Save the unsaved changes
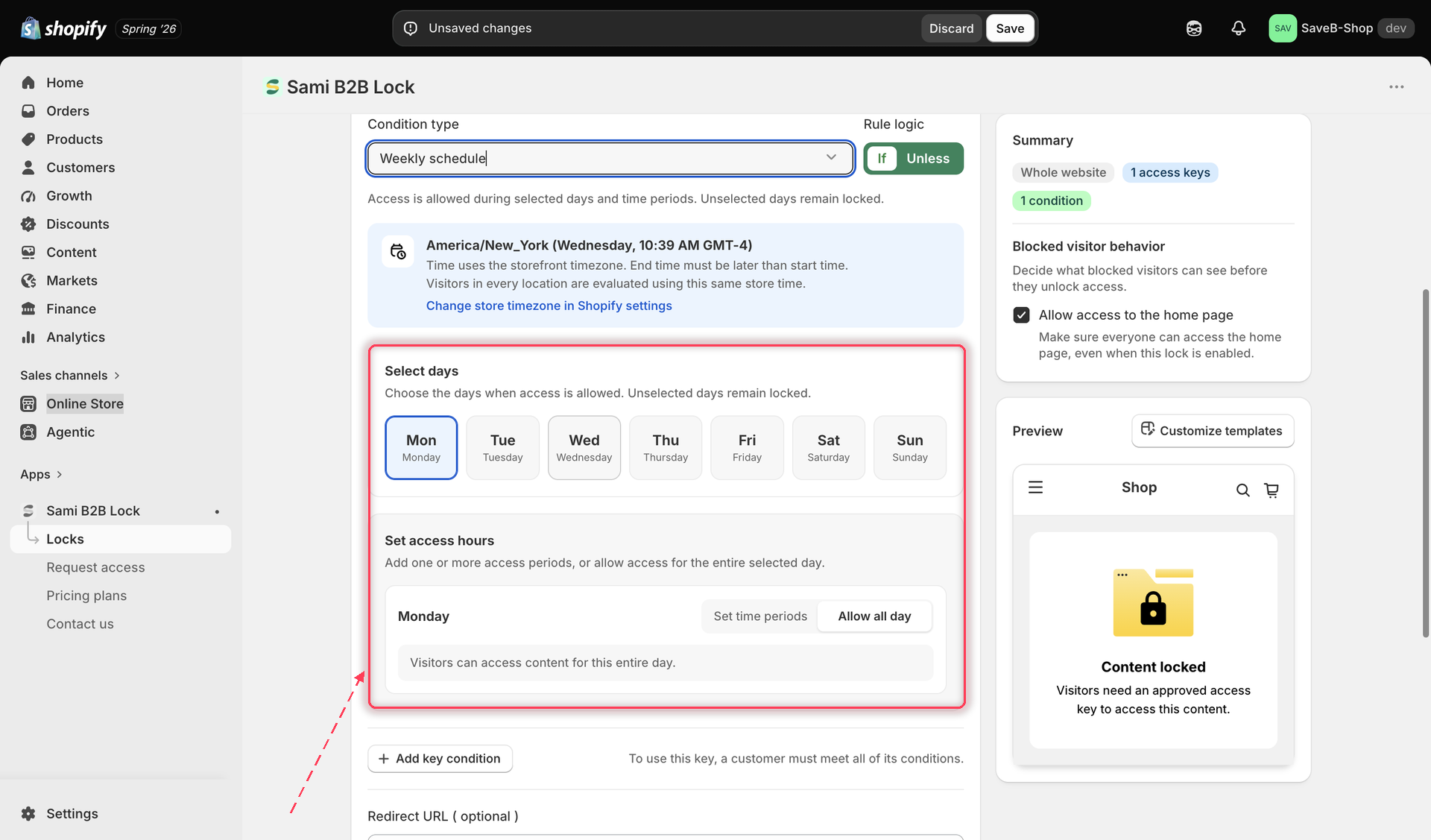Image resolution: width=1431 pixels, height=840 pixels. pos(1010,28)
